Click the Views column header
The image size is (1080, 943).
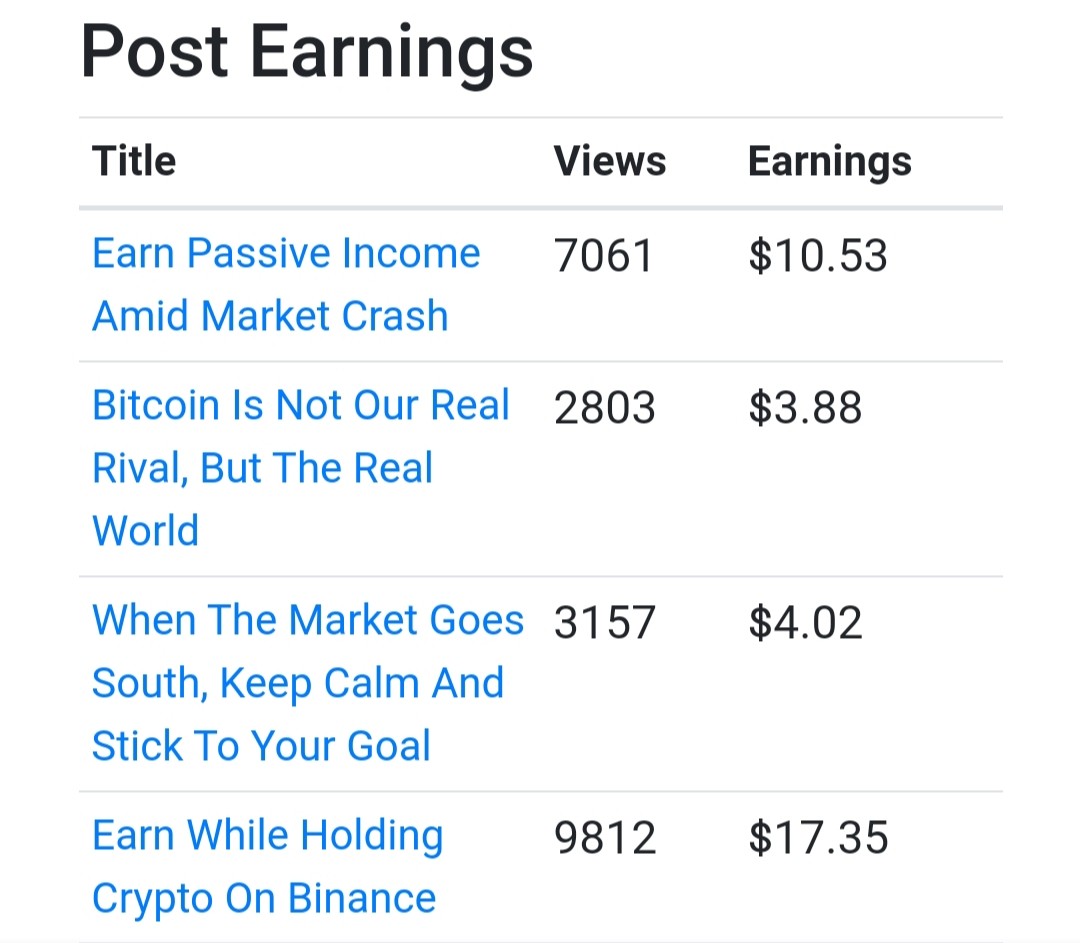[610, 160]
